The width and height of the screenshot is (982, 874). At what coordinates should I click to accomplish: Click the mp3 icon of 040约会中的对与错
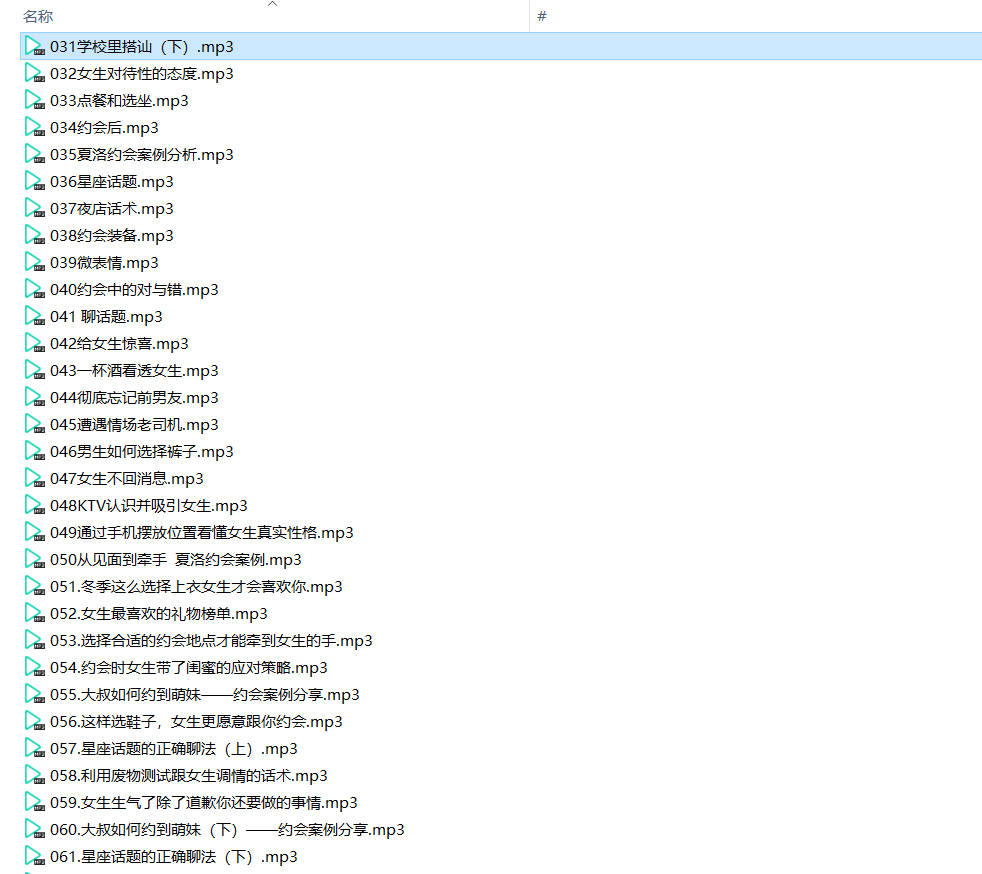34,289
